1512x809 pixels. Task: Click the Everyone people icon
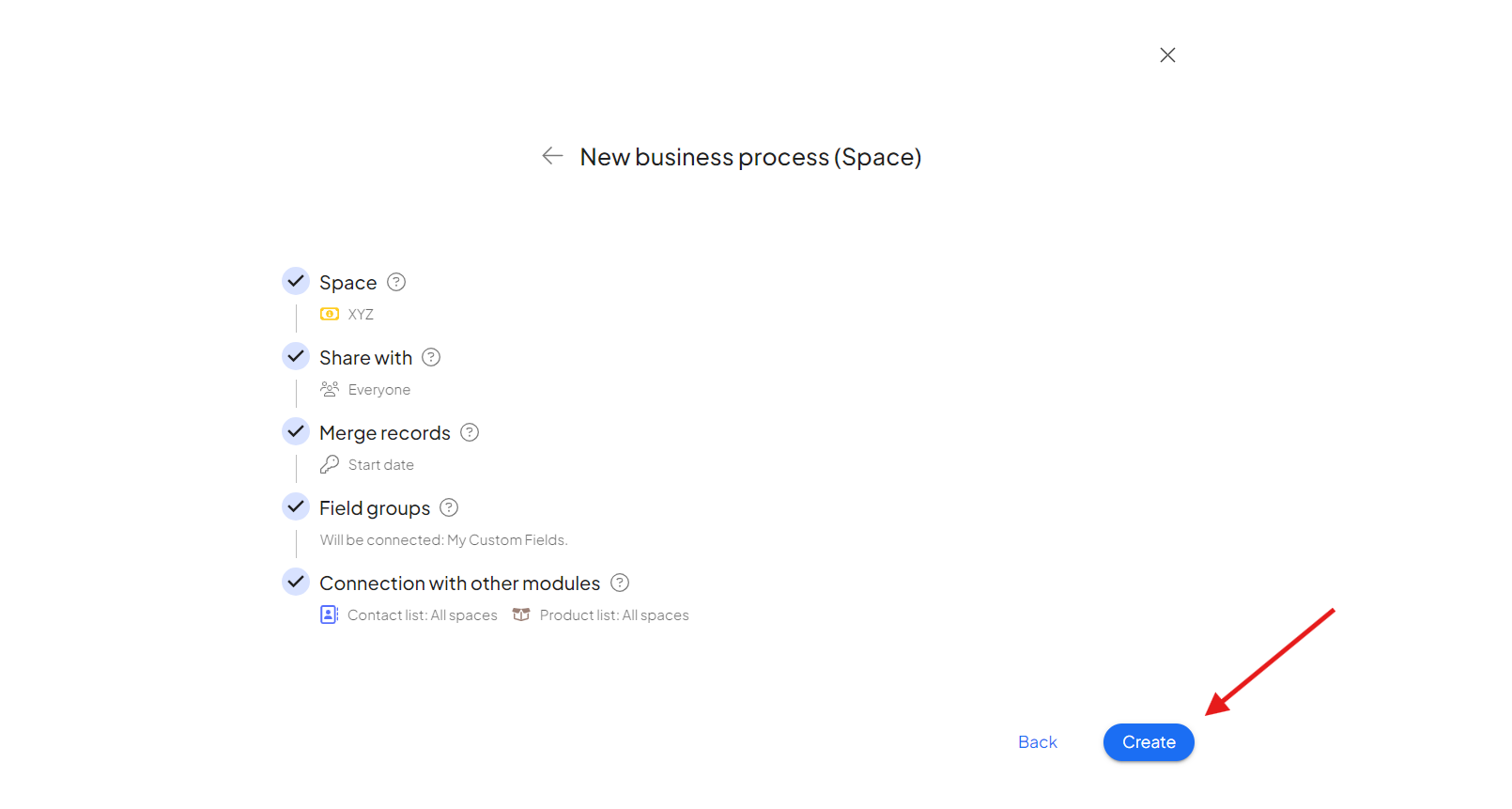point(330,389)
